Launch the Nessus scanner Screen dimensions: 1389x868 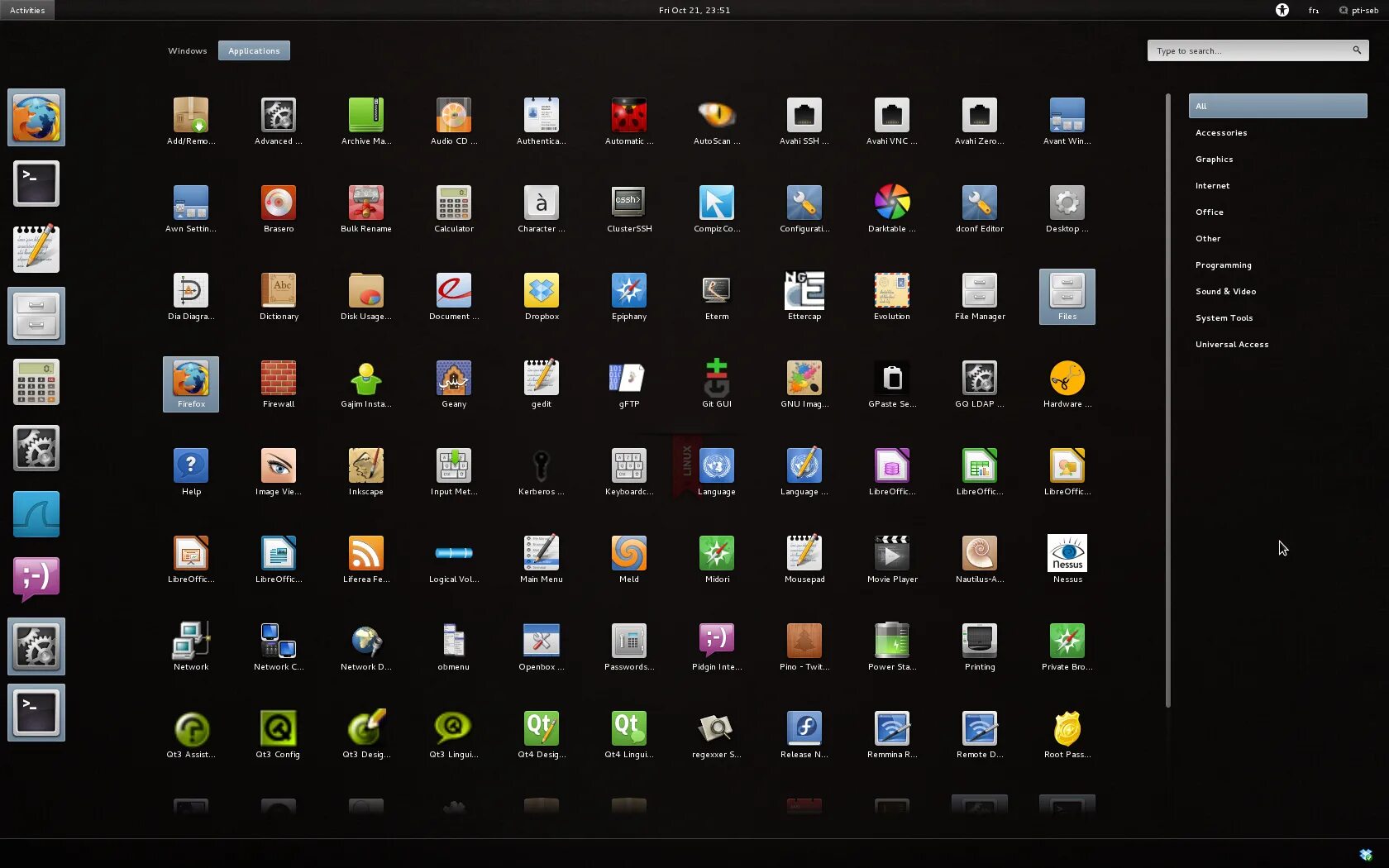pos(1067,560)
